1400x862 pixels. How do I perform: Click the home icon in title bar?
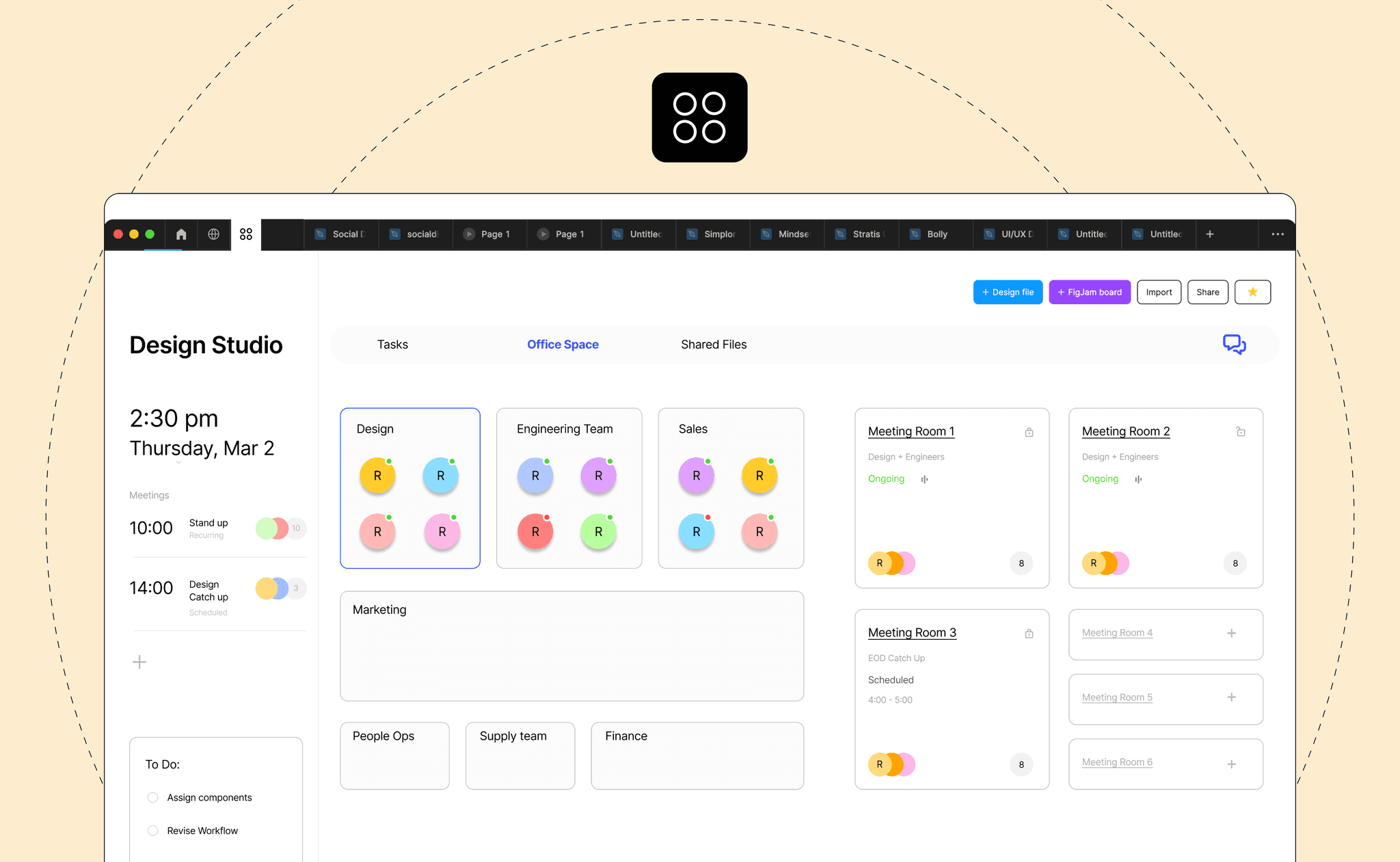[x=181, y=234]
